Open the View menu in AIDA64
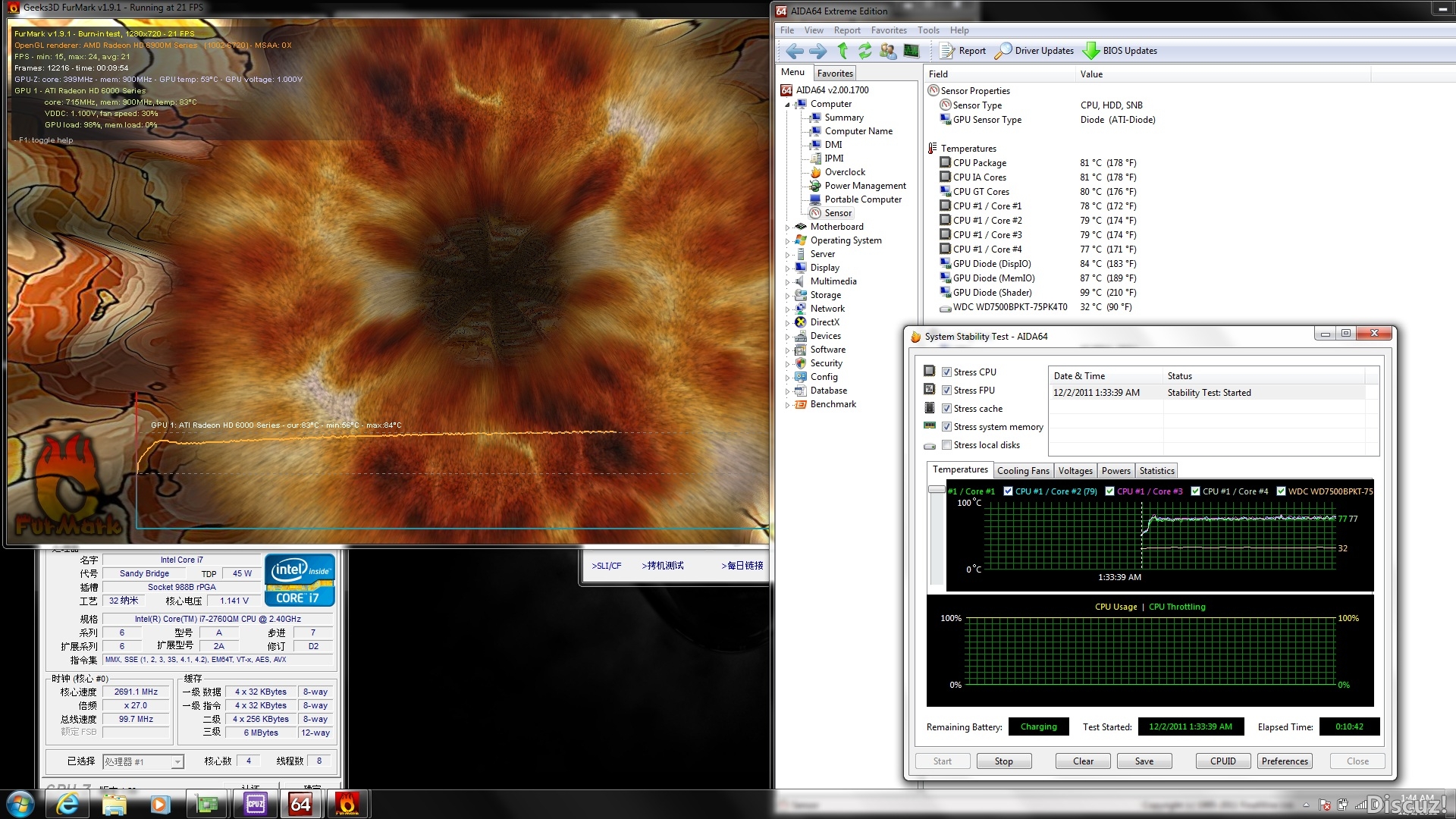Viewport: 1456px width, 819px height. pos(814,30)
